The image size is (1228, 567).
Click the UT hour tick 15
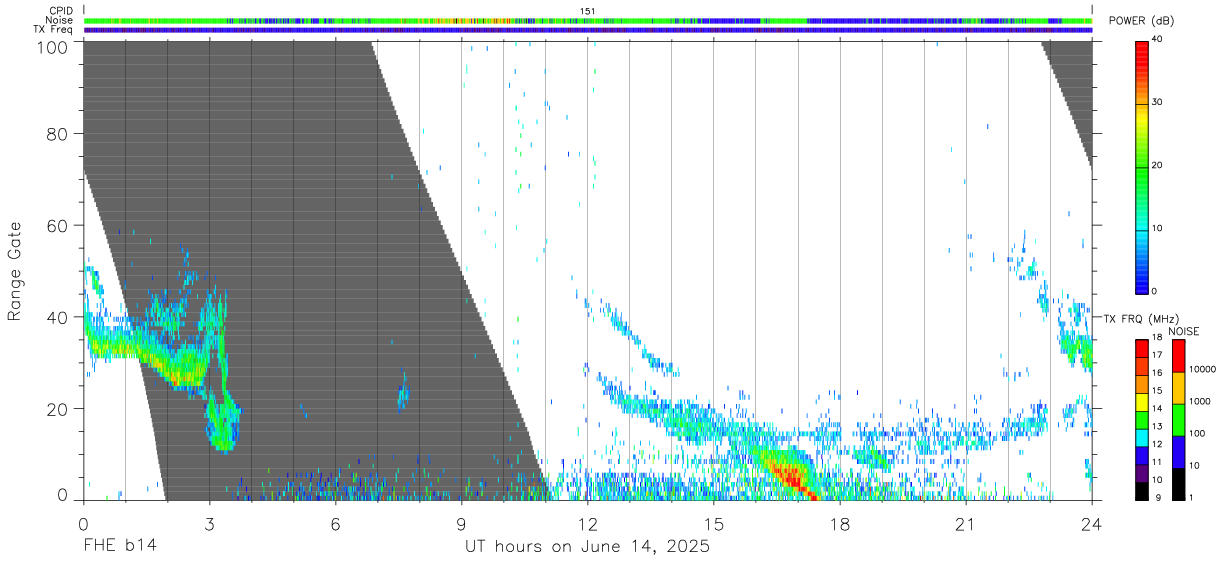pyautogui.click(x=713, y=523)
